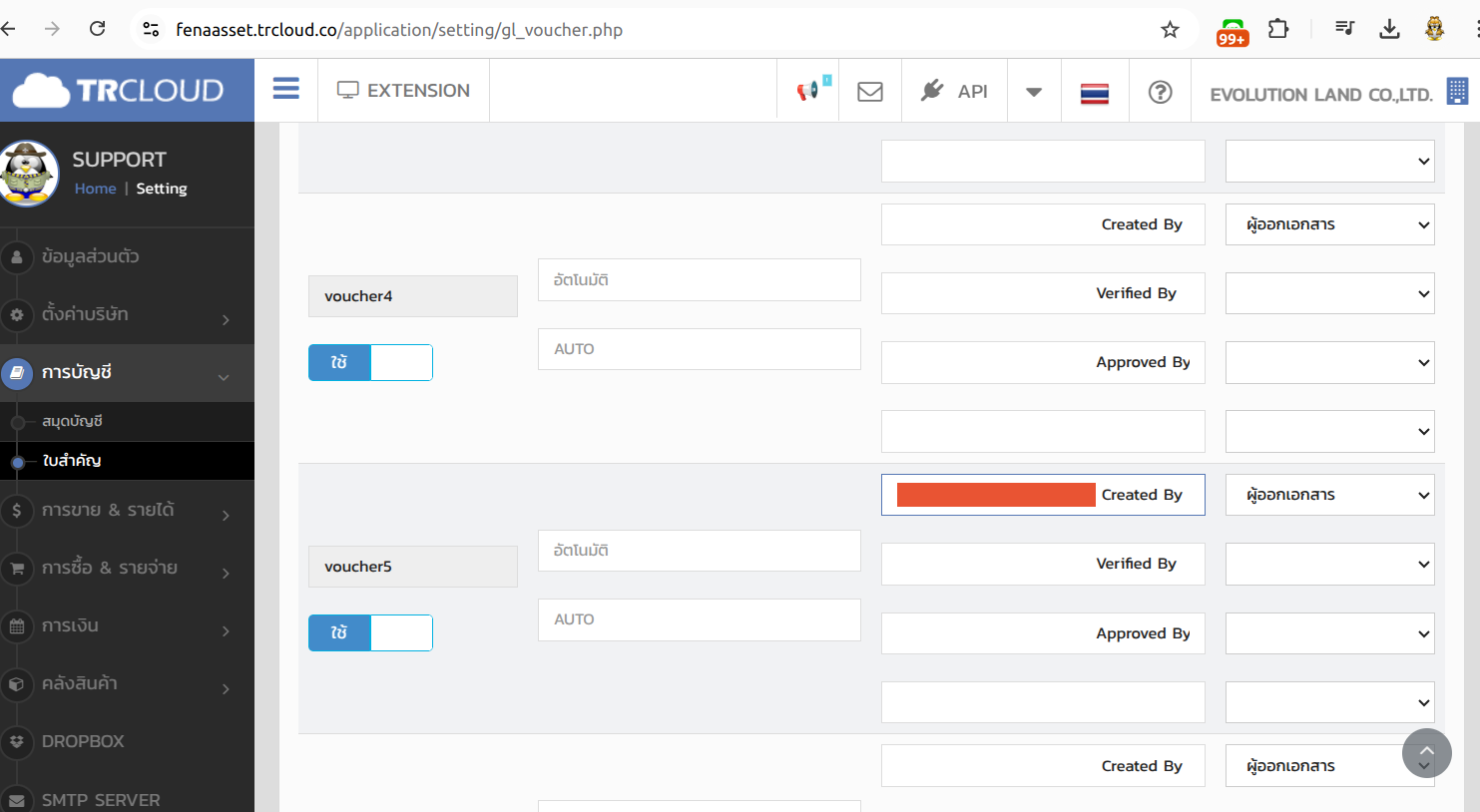The width and height of the screenshot is (1480, 812).
Task: Open voucher4 Approved By dropdown
Action: point(1330,362)
